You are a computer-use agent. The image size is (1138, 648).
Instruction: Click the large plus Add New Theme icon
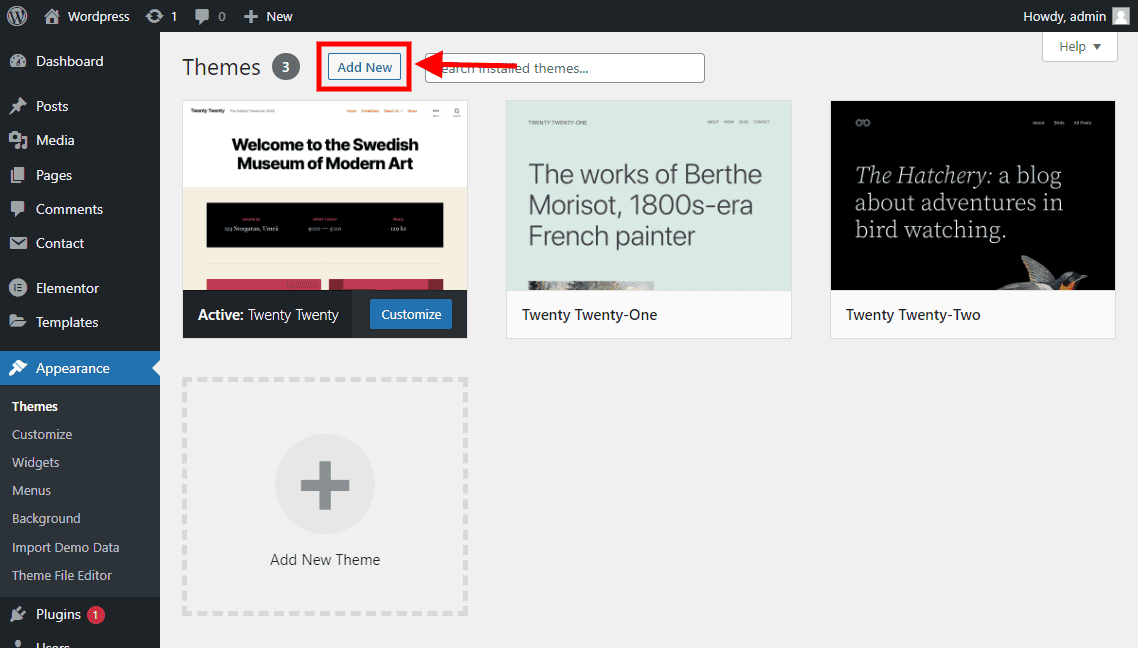point(325,484)
